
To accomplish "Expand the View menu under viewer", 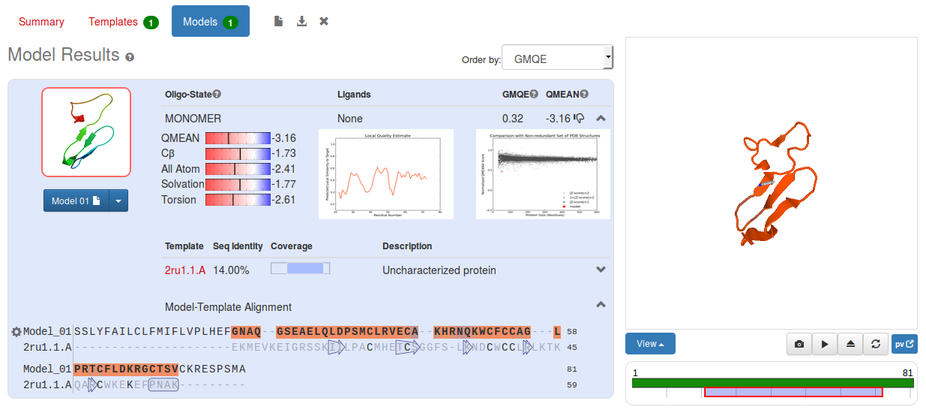I will click(650, 343).
